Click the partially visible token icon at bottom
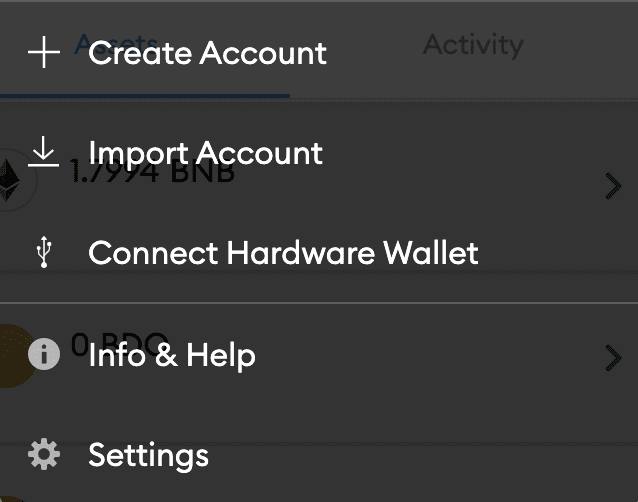The width and height of the screenshot is (638, 502). tap(12, 496)
